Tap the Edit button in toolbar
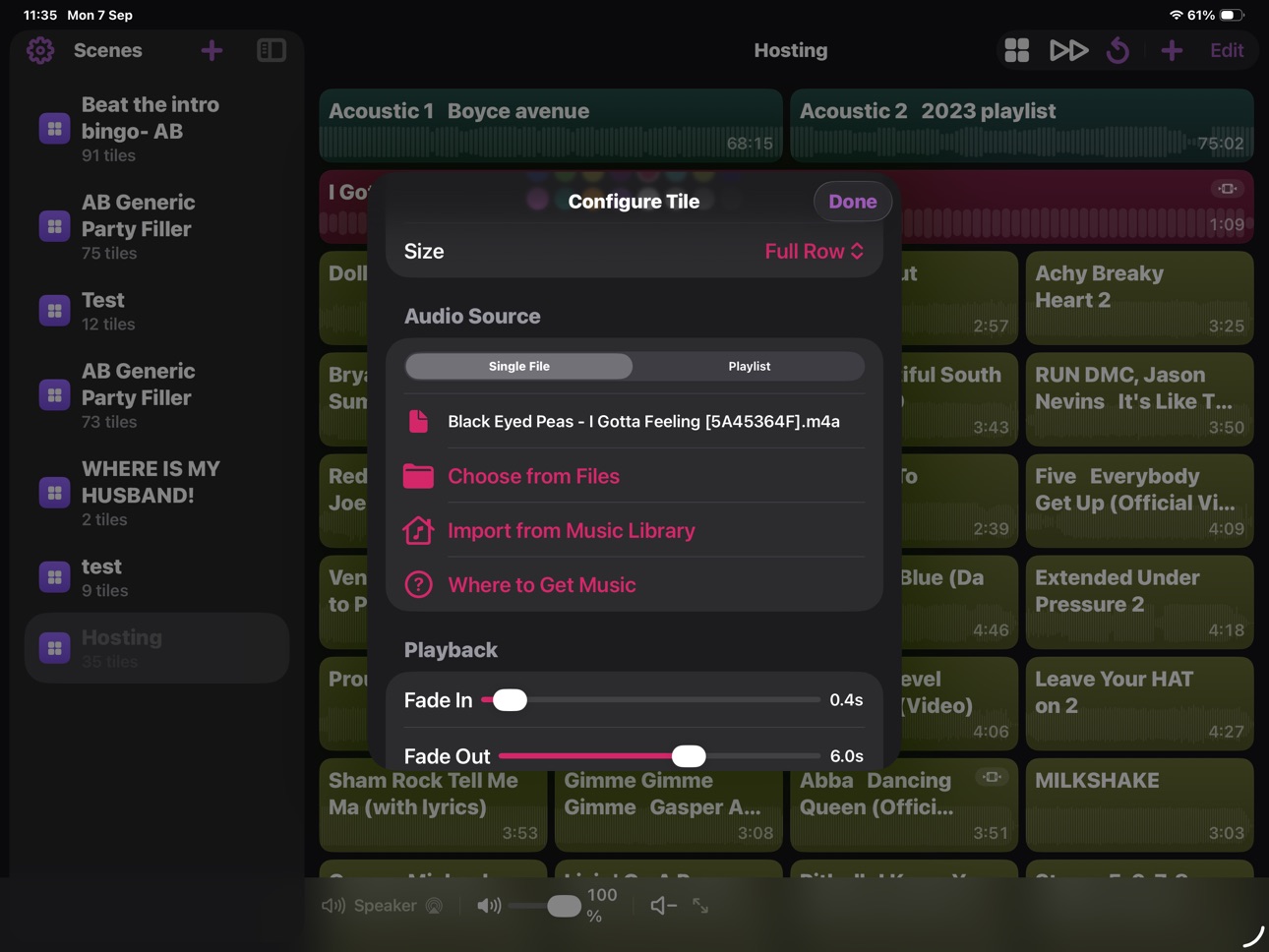The image size is (1269, 952). coord(1227,50)
